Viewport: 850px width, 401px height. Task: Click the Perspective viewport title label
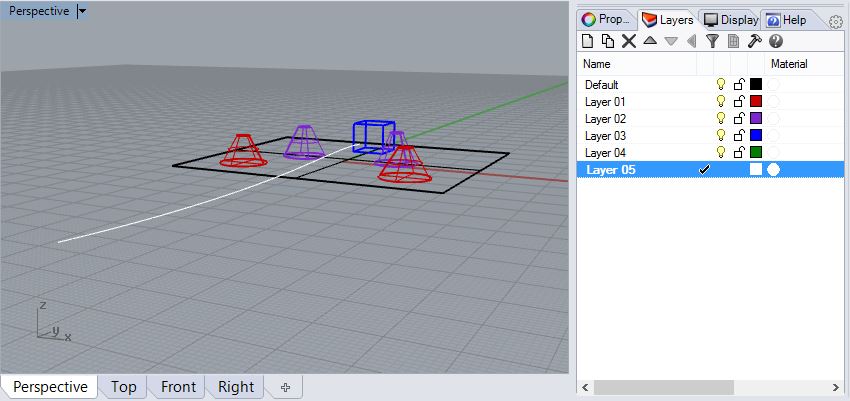(x=39, y=11)
